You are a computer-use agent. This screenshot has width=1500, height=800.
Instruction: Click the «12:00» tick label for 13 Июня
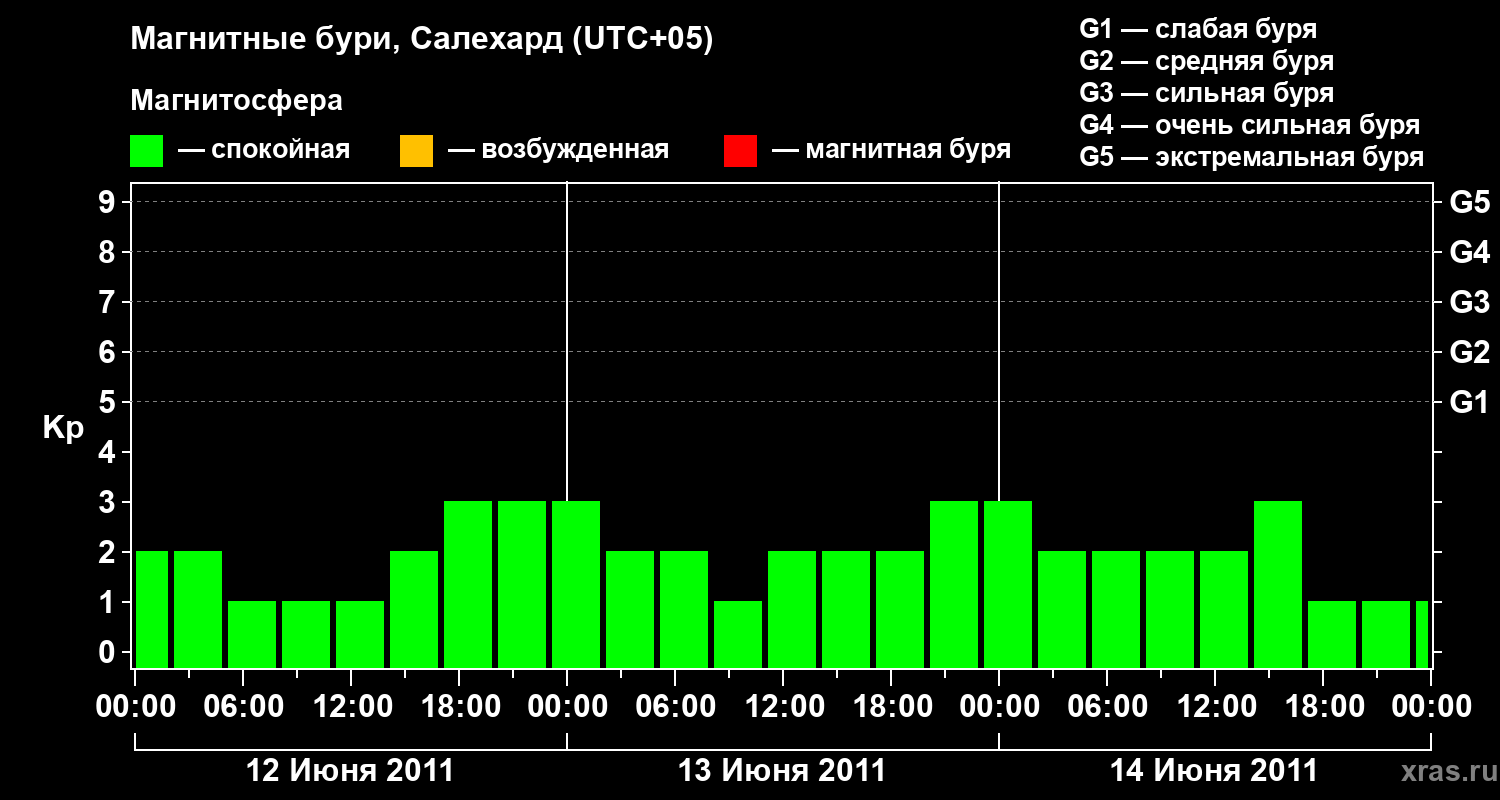point(787,707)
